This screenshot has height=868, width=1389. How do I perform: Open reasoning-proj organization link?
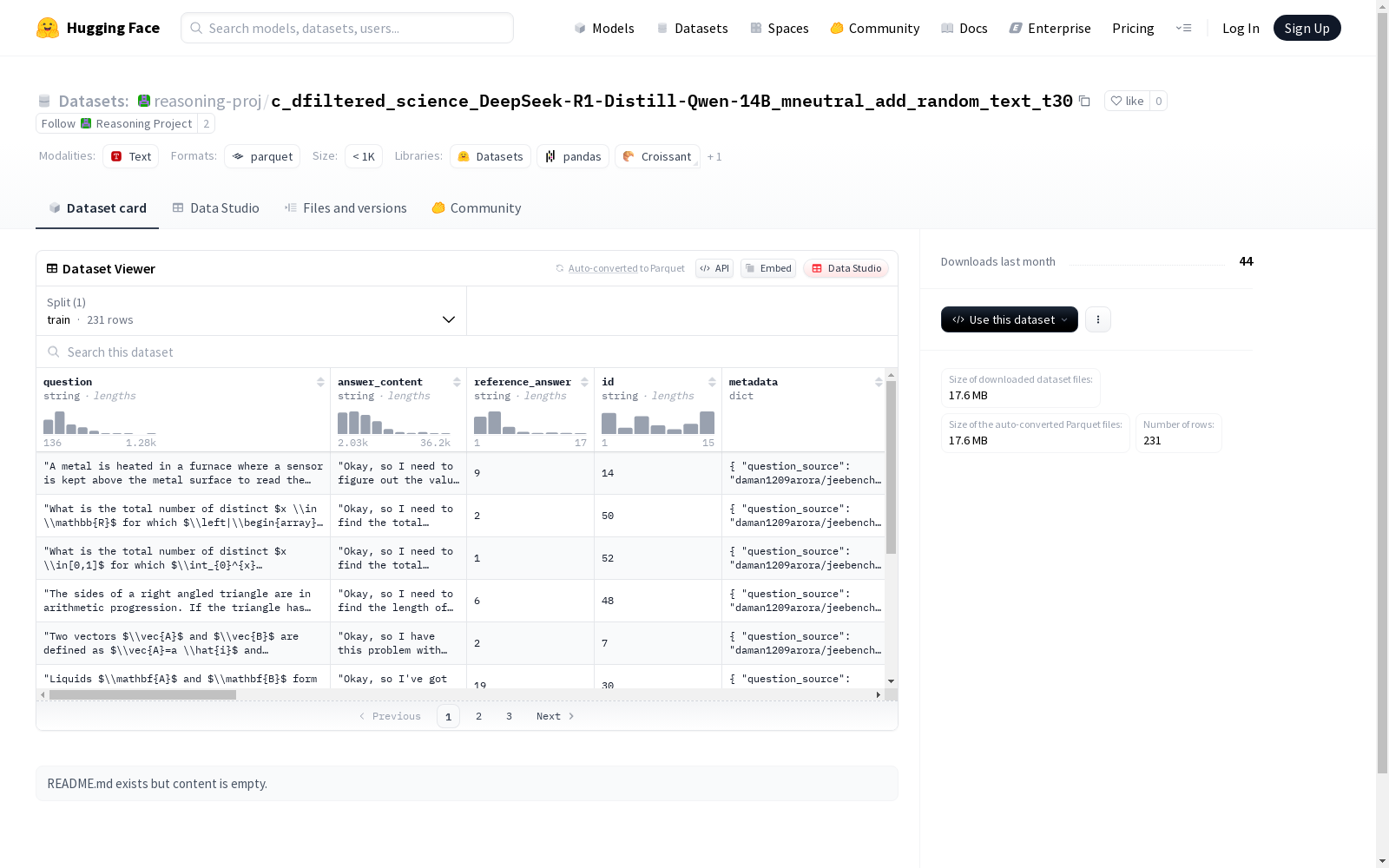point(207,101)
